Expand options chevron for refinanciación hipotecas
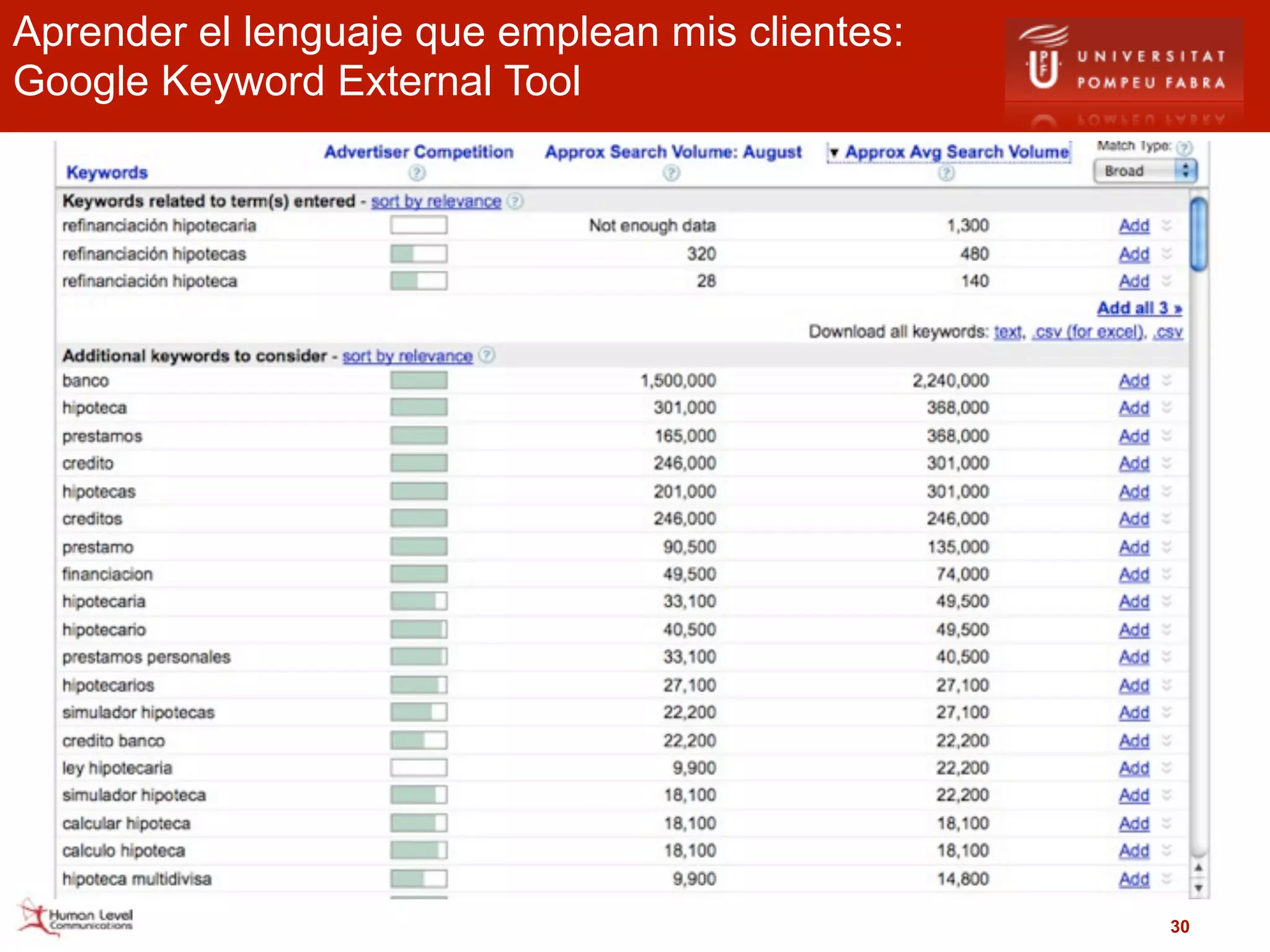This screenshot has height=952, width=1270. pyautogui.click(x=1166, y=253)
